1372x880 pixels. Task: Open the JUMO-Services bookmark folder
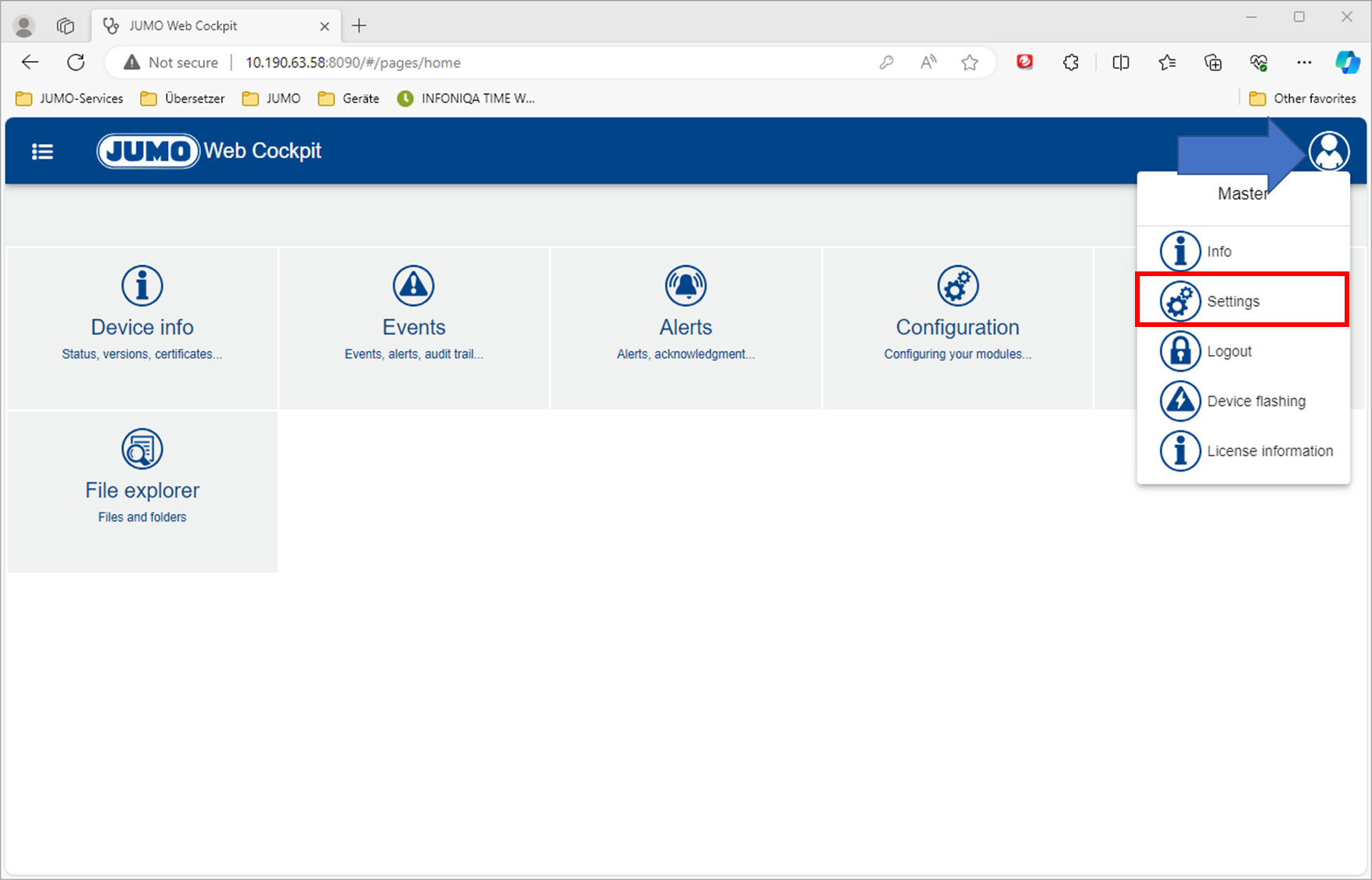click(x=70, y=99)
